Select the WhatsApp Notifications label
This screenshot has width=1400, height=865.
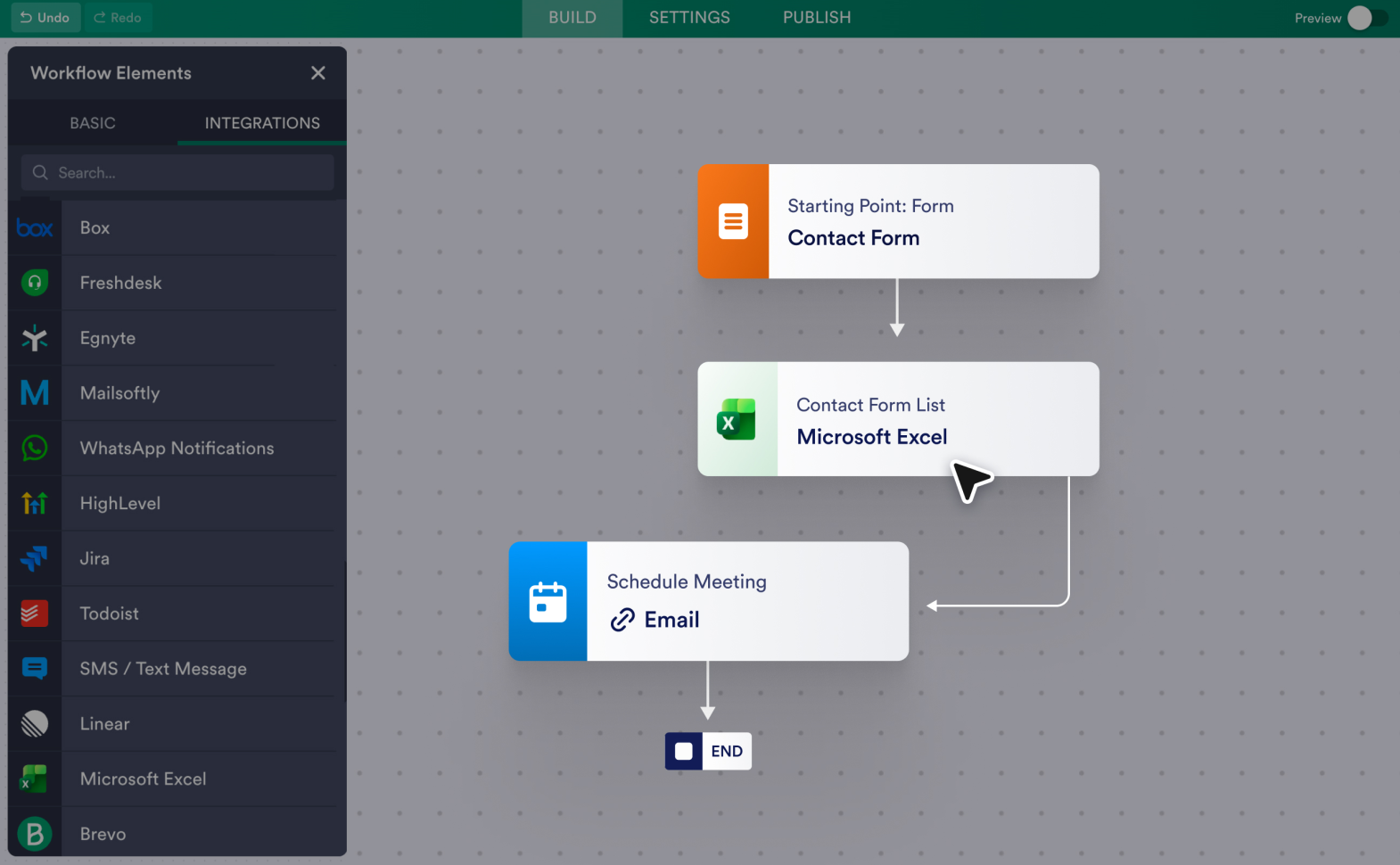click(x=177, y=448)
